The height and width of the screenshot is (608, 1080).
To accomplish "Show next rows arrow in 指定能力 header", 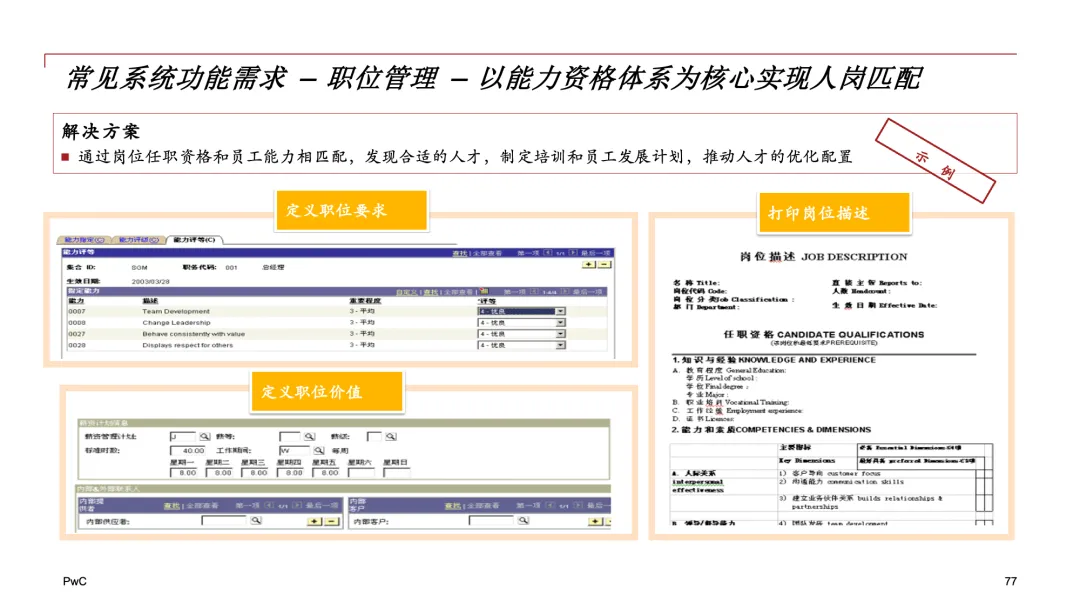I will 565,292.
